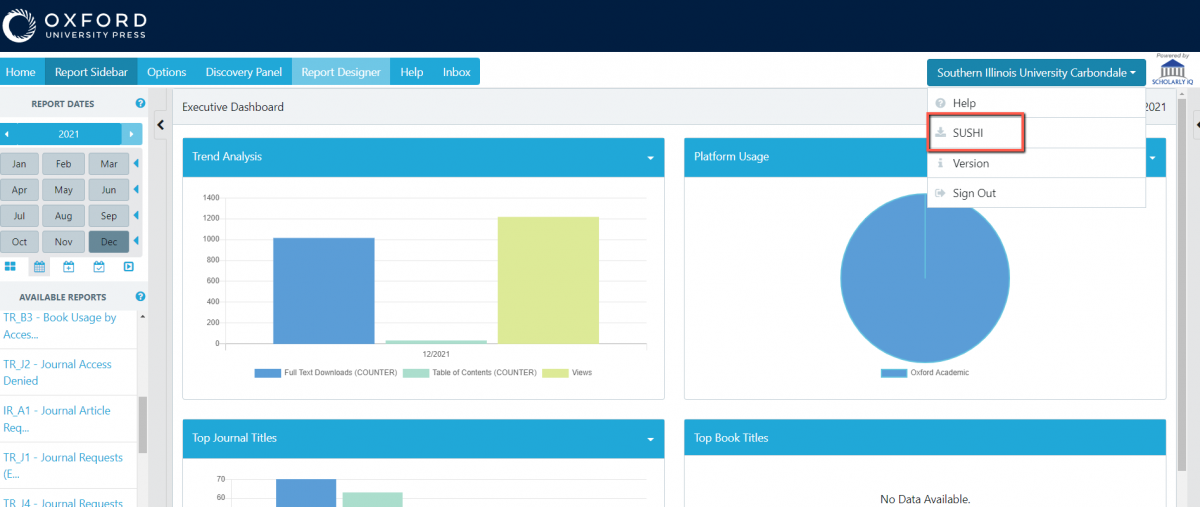Go to next year after 2021
The image size is (1200, 507).
[131, 134]
